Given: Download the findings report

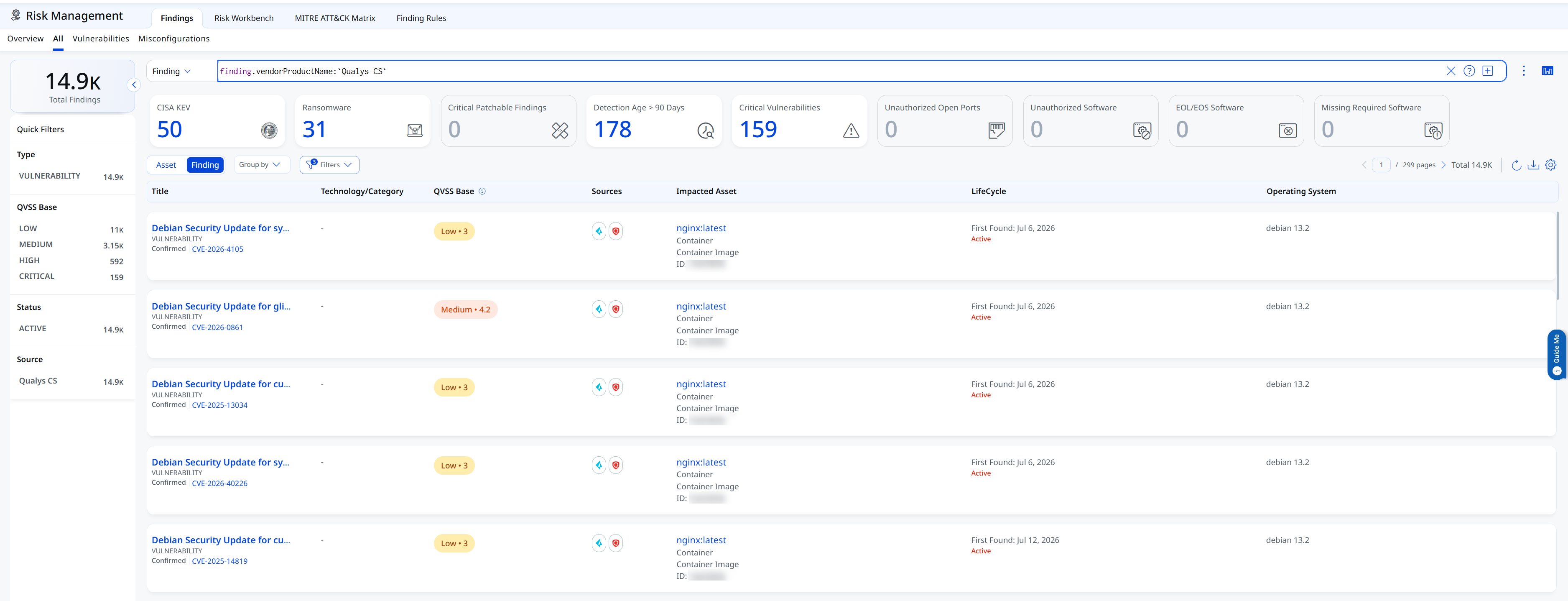Looking at the screenshot, I should [x=1533, y=165].
